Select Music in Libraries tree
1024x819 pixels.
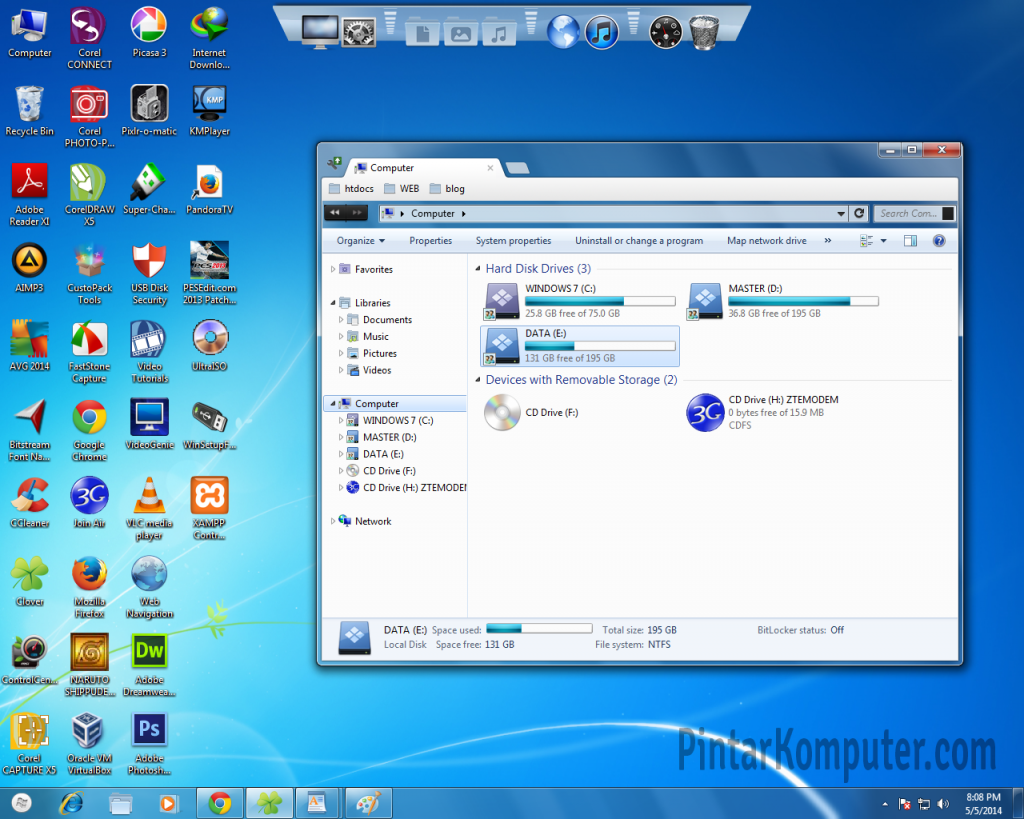376,336
